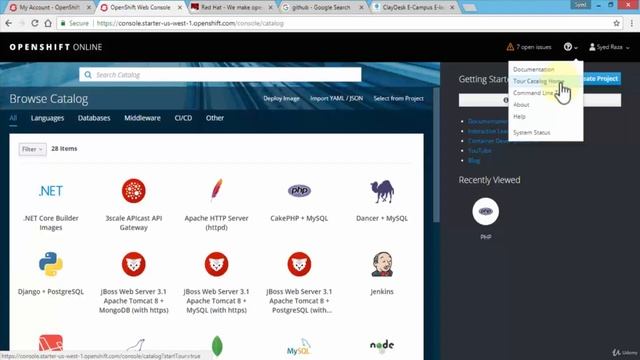Click the Deploy Image link
640x360 pixels.
point(281,98)
